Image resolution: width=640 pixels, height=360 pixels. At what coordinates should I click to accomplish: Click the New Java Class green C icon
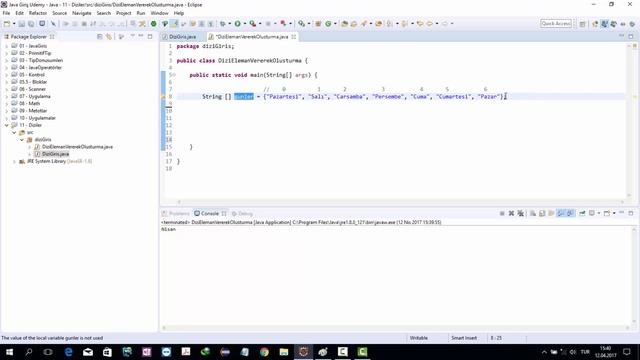(328, 24)
